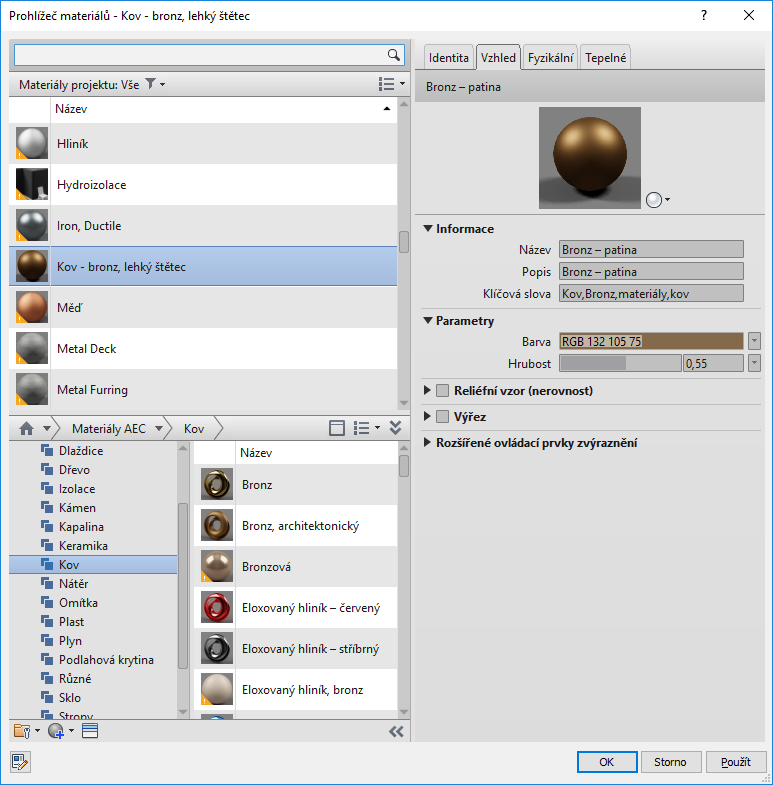
Task: Click the create new material icon
Action: pyautogui.click(x=56, y=731)
